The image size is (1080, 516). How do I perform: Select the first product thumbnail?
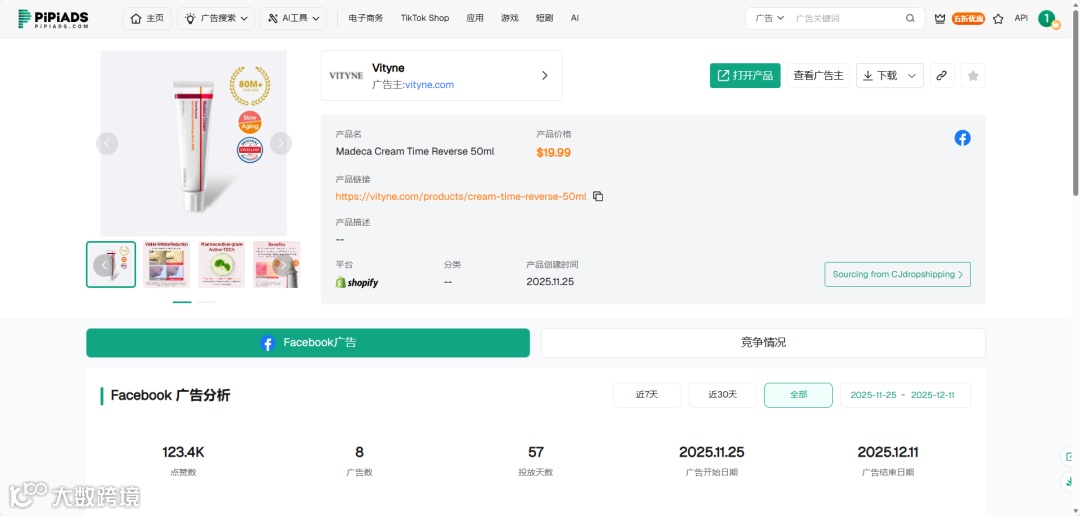[x=111, y=265]
